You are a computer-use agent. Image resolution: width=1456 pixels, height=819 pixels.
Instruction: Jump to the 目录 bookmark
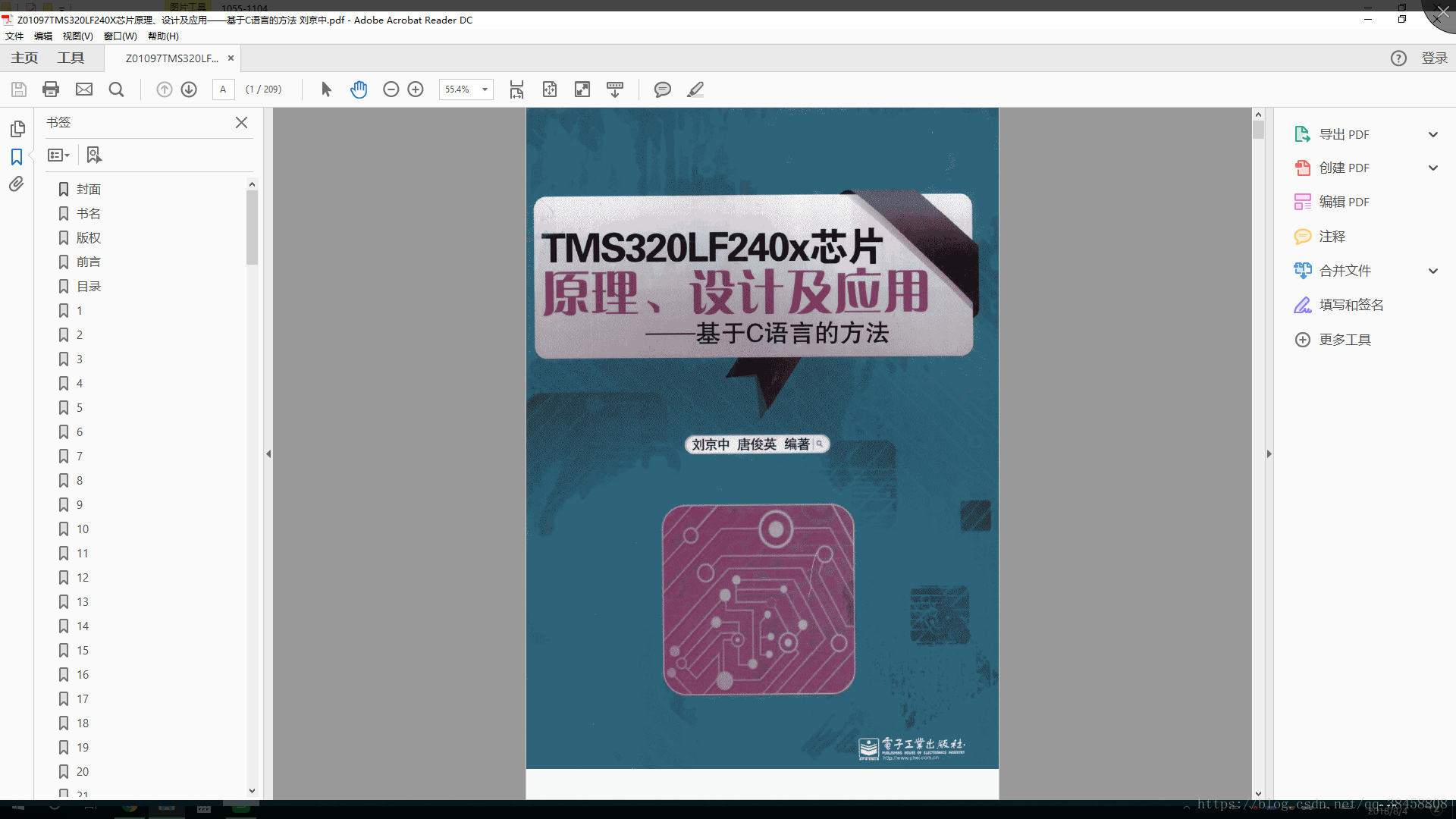coord(89,287)
